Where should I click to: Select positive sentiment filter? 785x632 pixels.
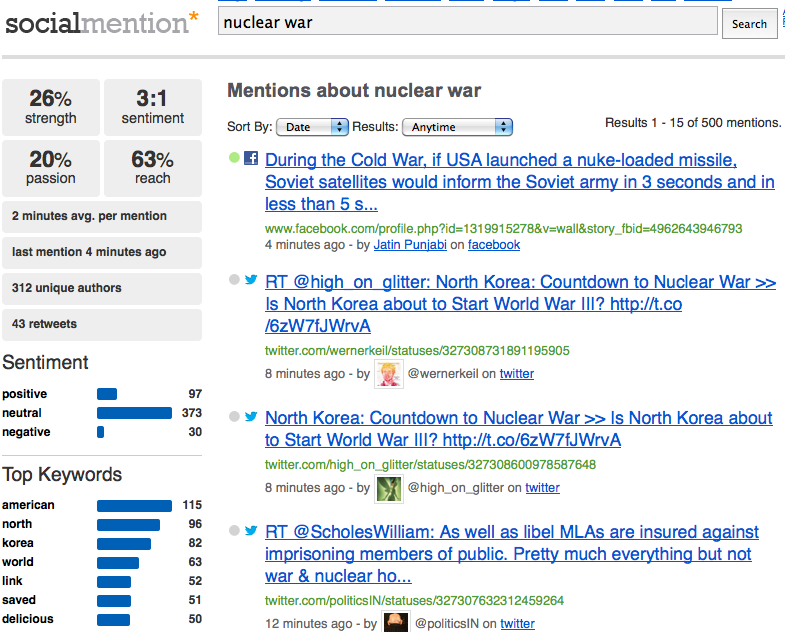[25, 394]
